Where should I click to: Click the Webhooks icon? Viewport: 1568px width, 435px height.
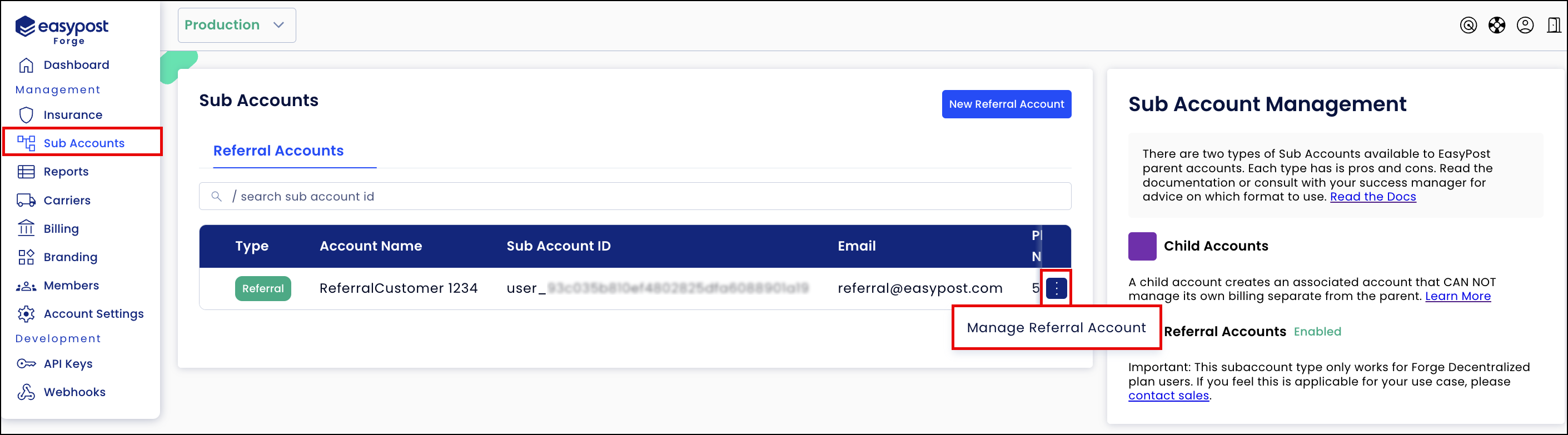pyautogui.click(x=26, y=392)
